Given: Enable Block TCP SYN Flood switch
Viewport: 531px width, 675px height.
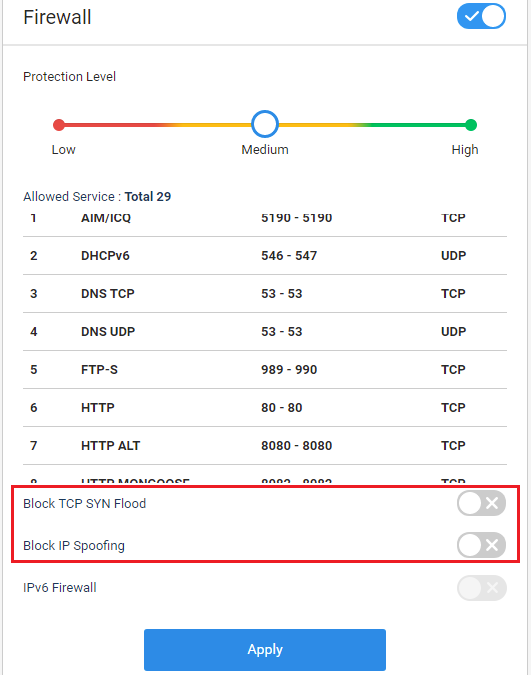Looking at the screenshot, I should (481, 503).
